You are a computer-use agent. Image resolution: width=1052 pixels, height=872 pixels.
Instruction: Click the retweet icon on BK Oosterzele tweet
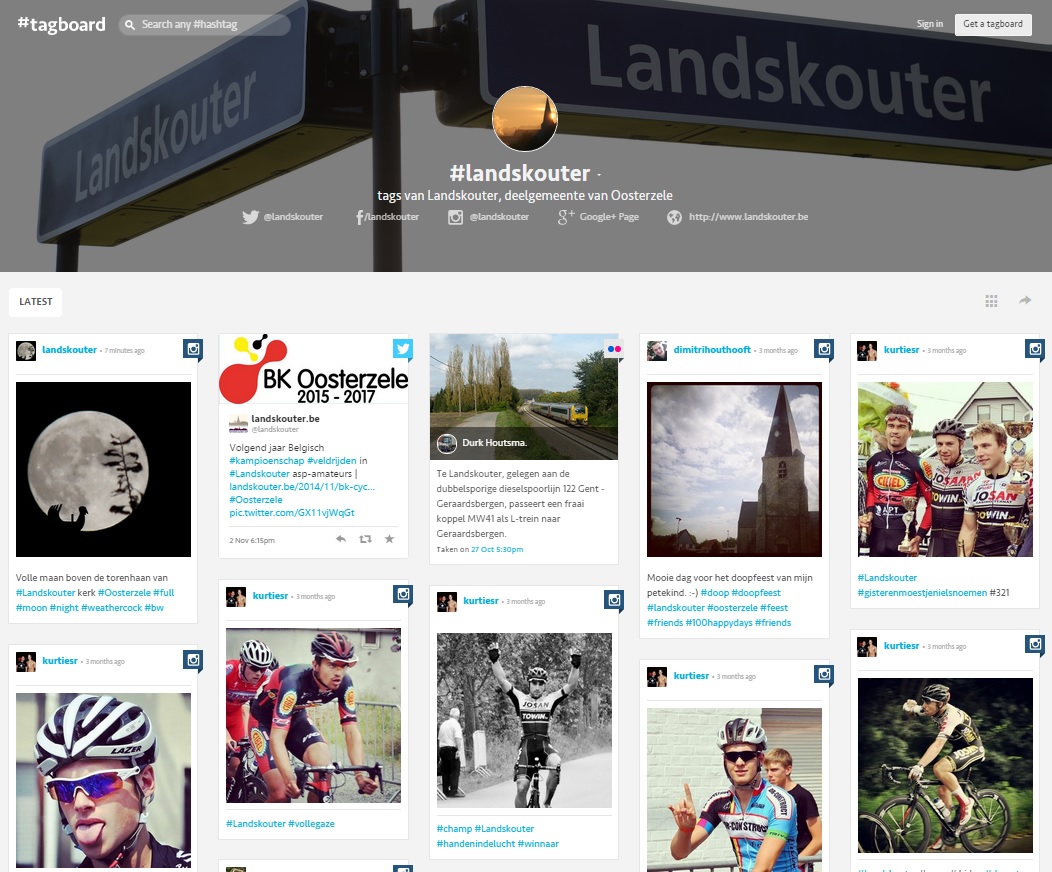(365, 539)
